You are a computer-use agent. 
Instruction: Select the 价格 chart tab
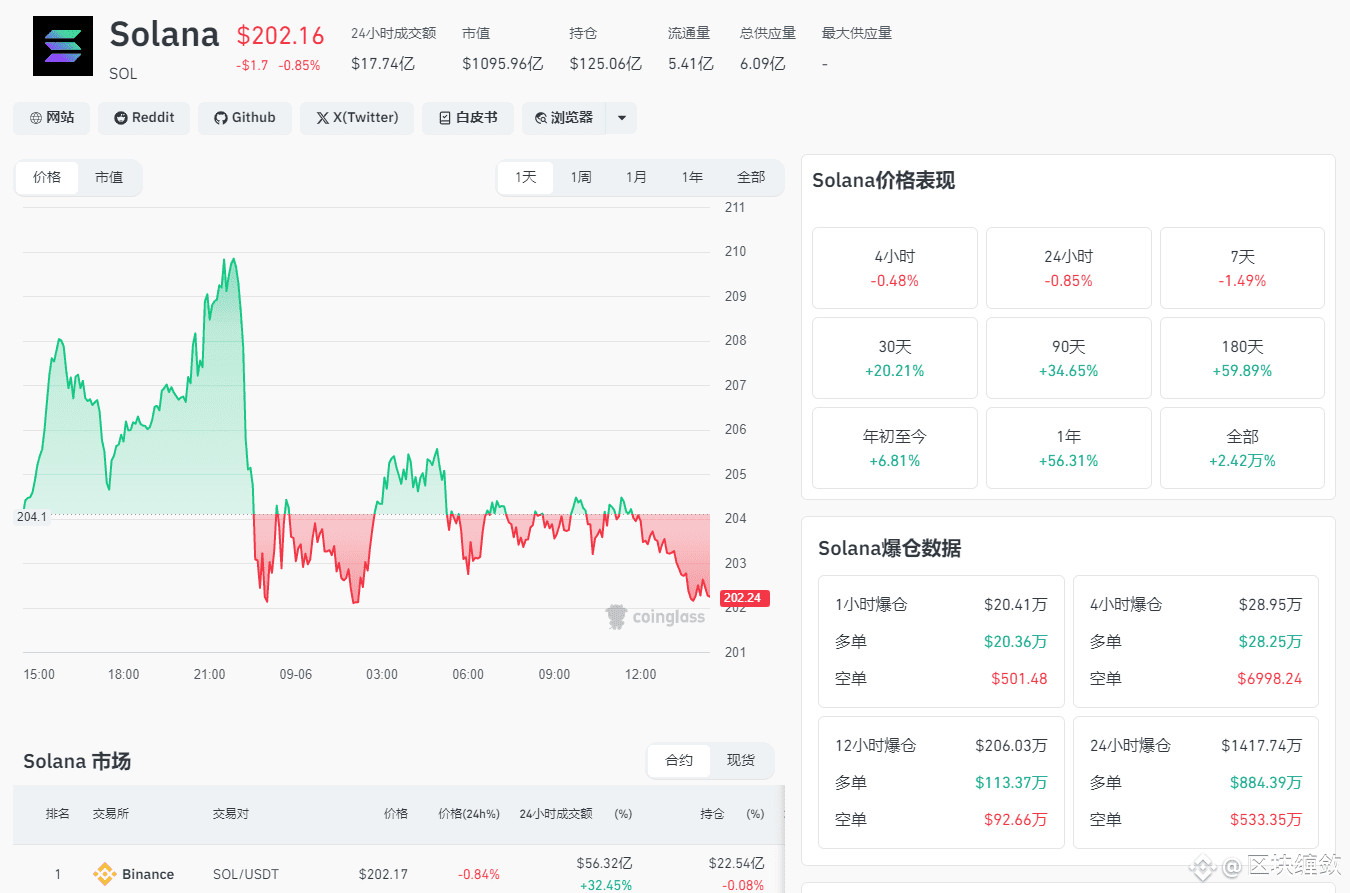tap(47, 177)
